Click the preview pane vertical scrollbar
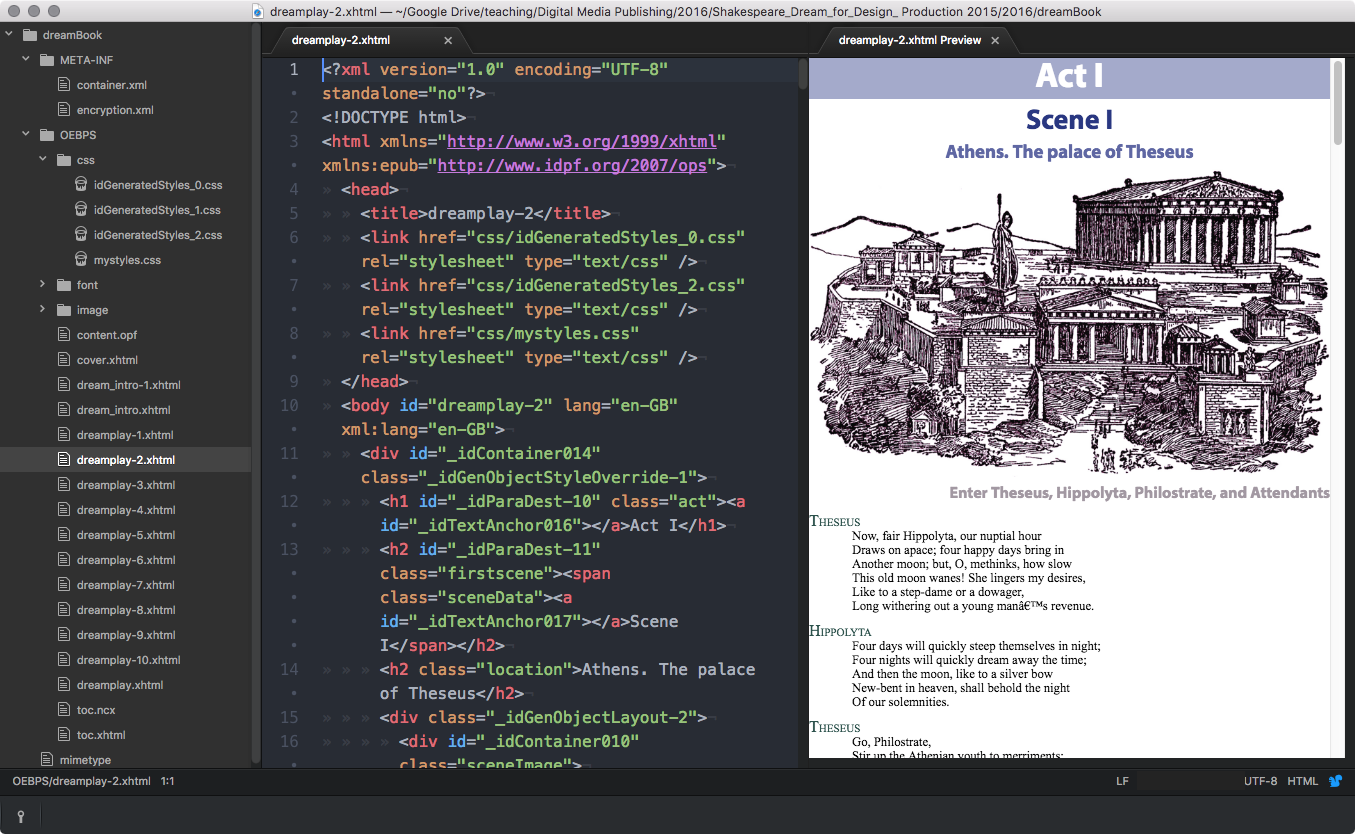The width and height of the screenshot is (1355, 834). coord(1339,101)
